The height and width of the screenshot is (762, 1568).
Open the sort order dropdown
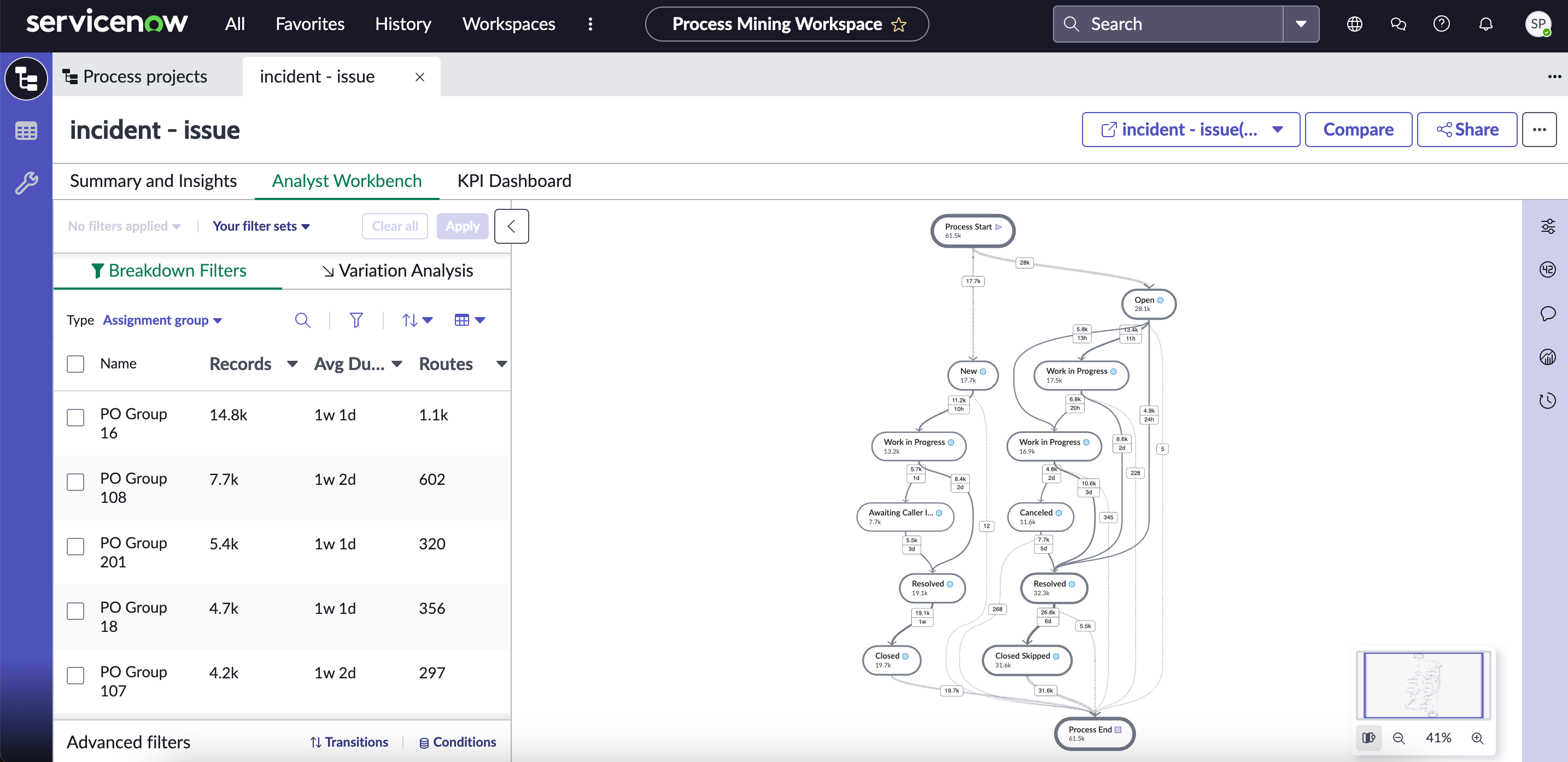(x=417, y=320)
